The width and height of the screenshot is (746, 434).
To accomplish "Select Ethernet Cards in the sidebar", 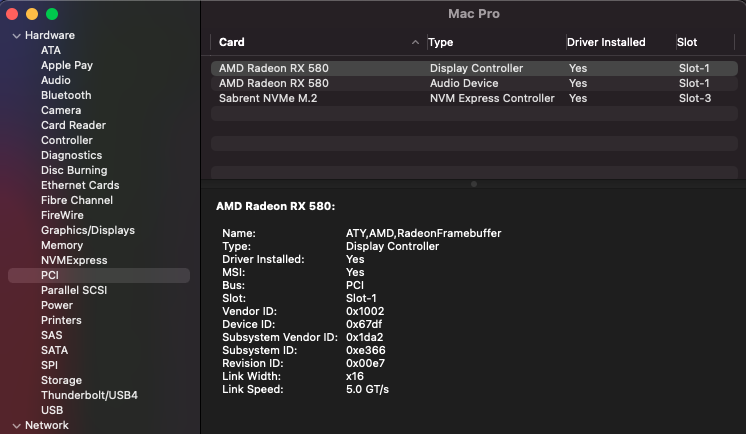I will tap(80, 185).
